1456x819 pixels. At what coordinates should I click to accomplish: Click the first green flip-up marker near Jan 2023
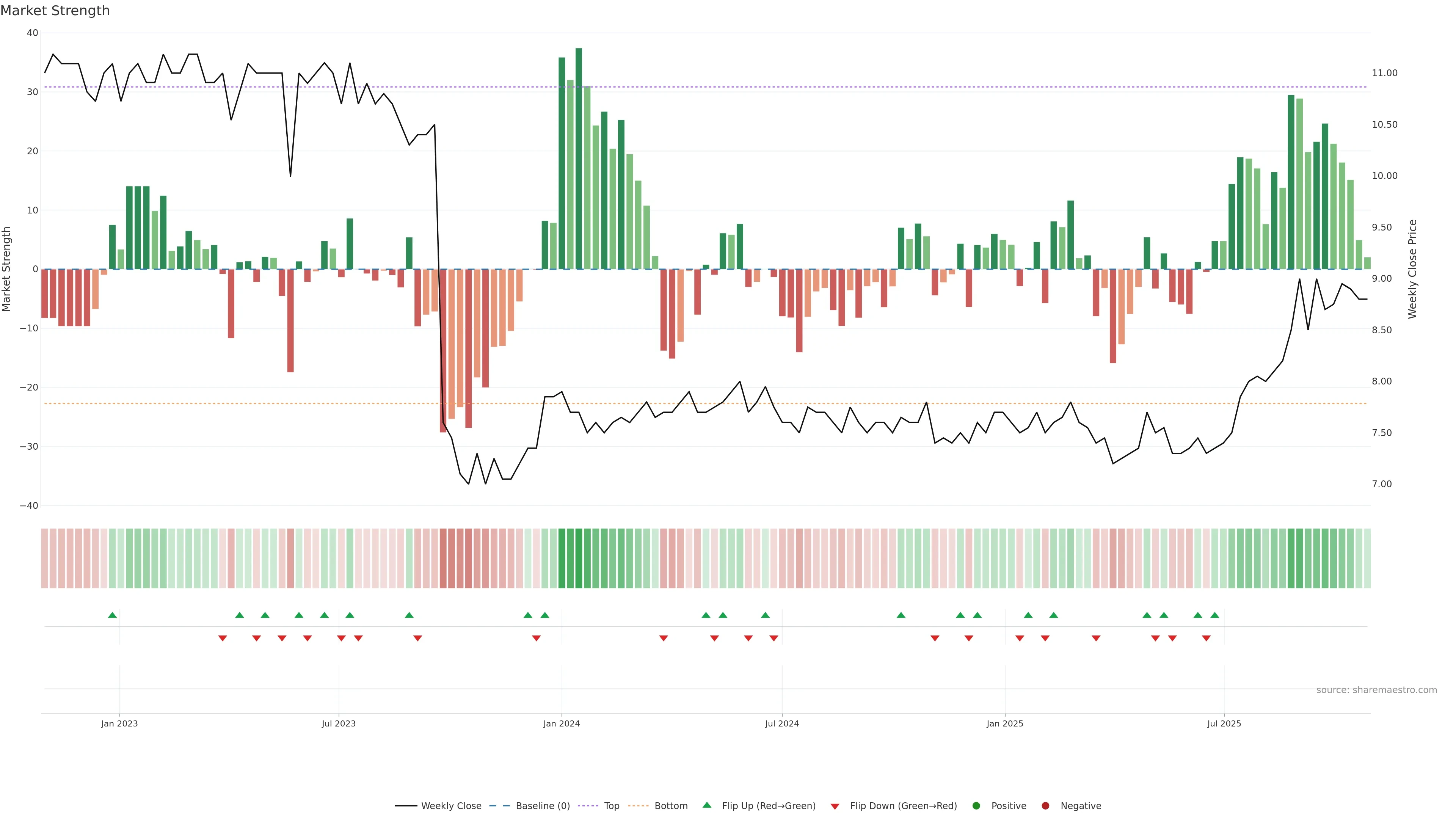pyautogui.click(x=113, y=615)
